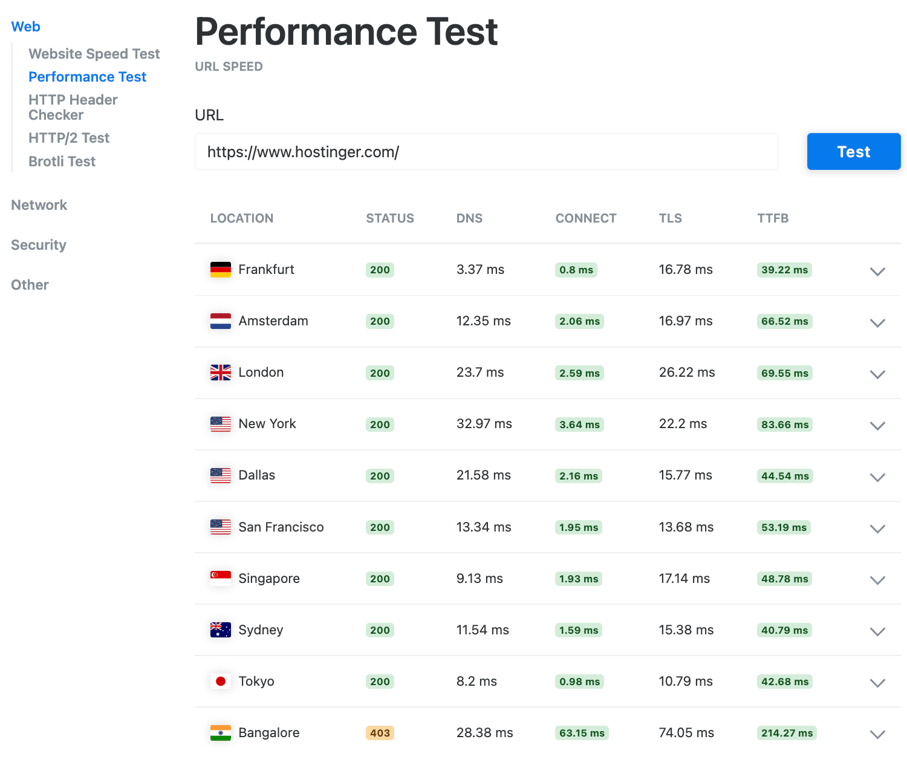Click the Dutch flag icon next to Amsterdam

pyautogui.click(x=220, y=321)
